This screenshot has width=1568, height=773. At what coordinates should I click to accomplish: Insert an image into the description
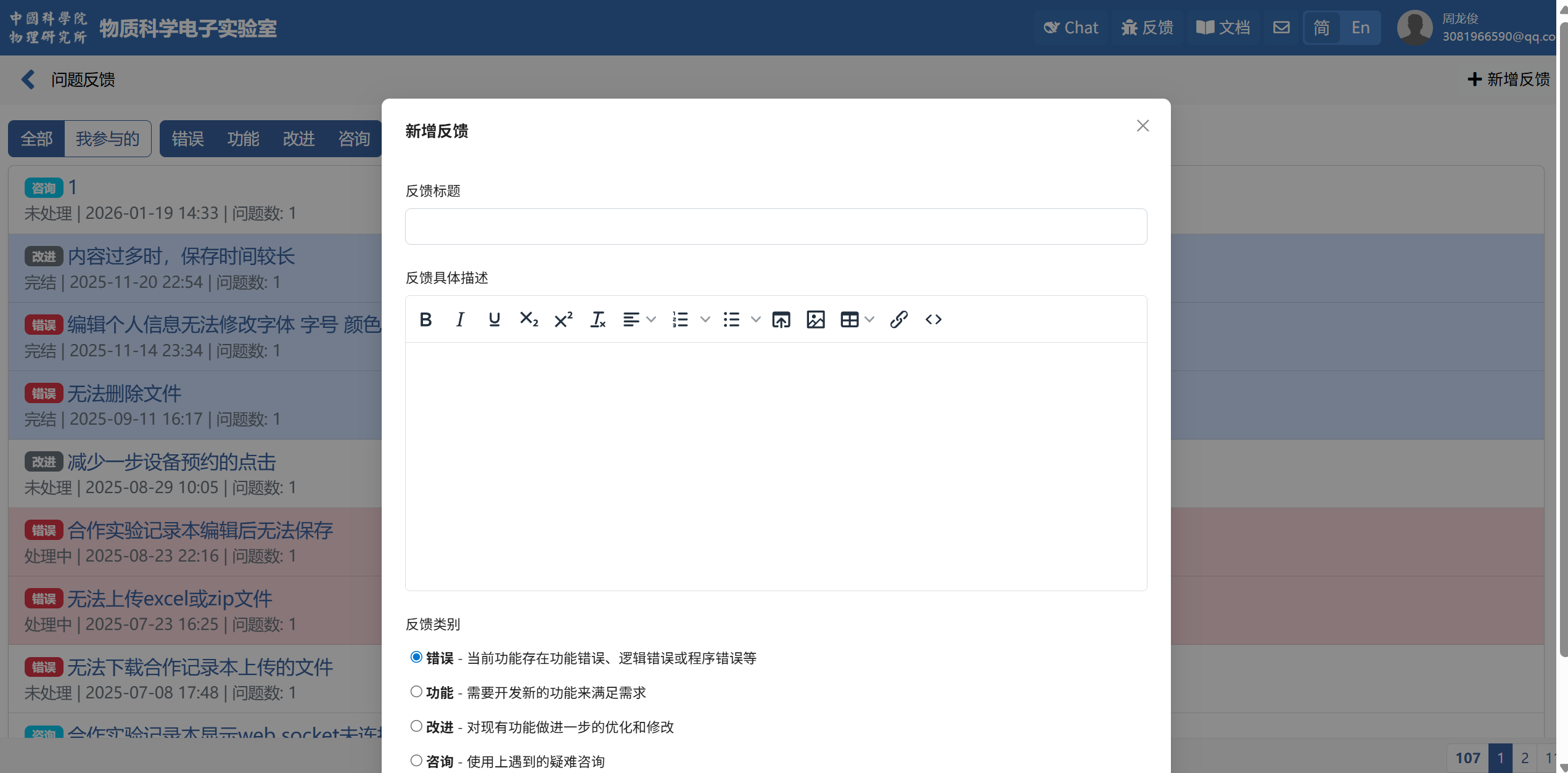[815, 319]
